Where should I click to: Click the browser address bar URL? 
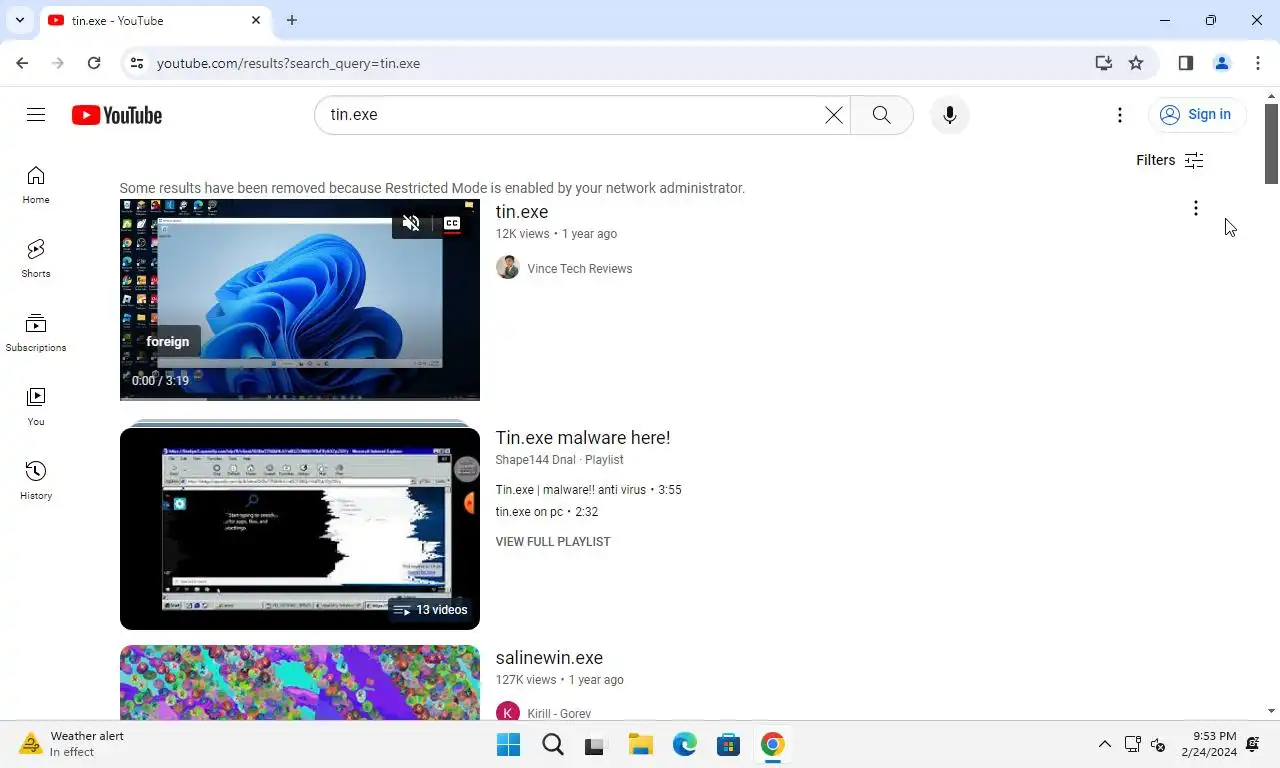288,63
